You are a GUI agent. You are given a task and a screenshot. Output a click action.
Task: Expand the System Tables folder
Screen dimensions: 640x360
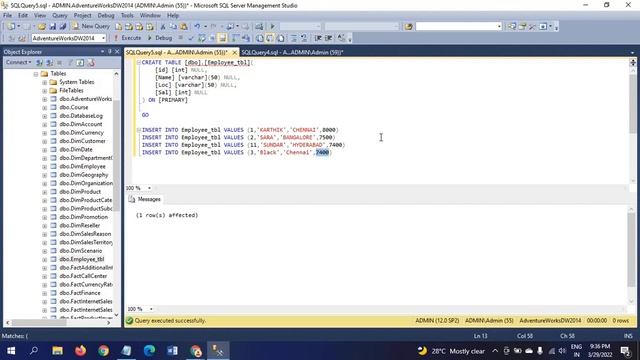coord(44,82)
